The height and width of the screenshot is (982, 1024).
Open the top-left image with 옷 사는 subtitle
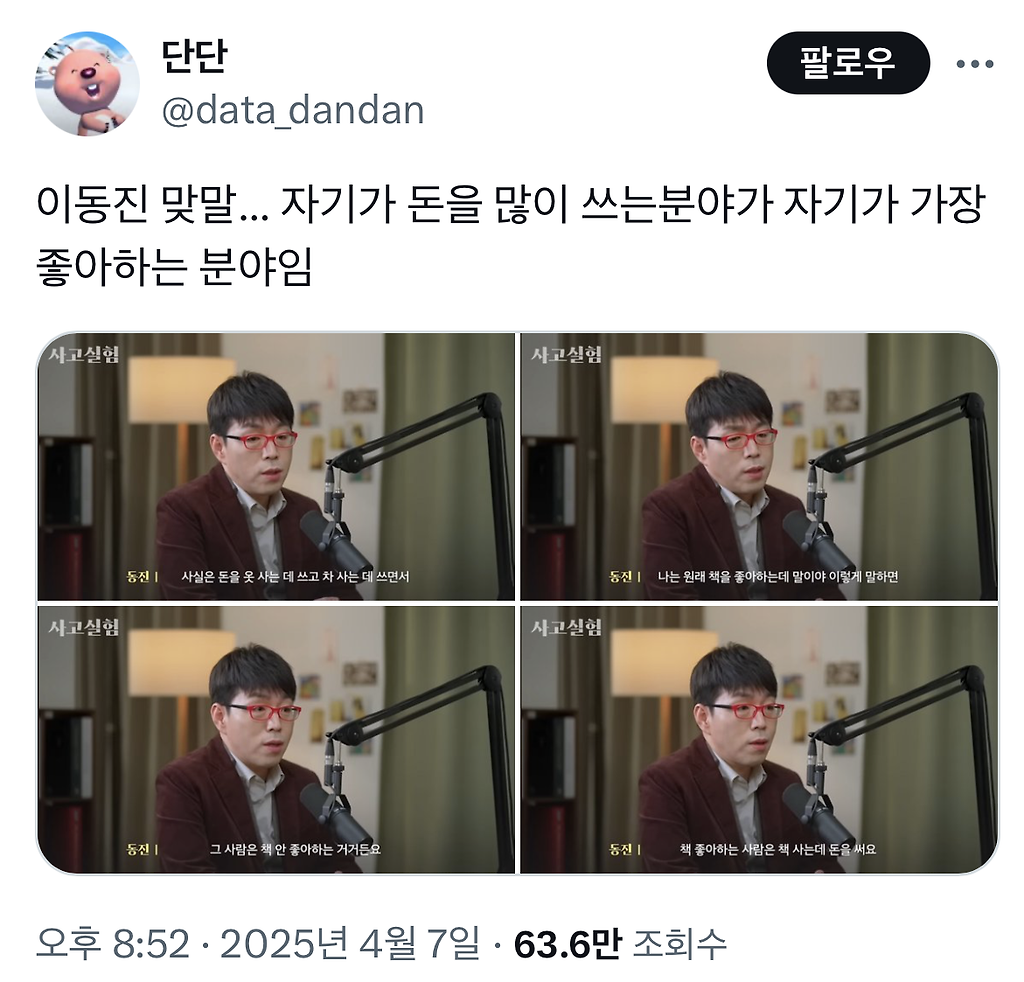coord(276,466)
